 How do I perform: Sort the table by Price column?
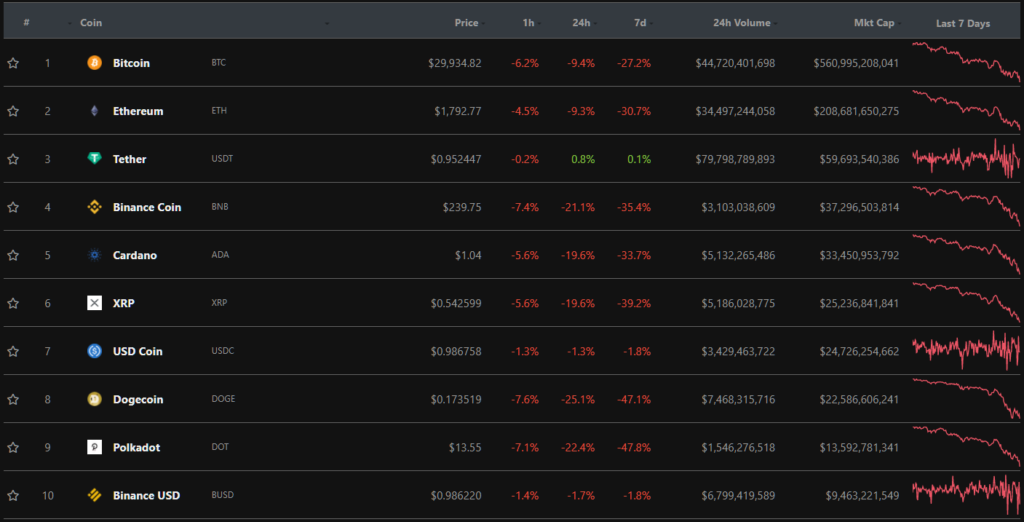[466, 23]
